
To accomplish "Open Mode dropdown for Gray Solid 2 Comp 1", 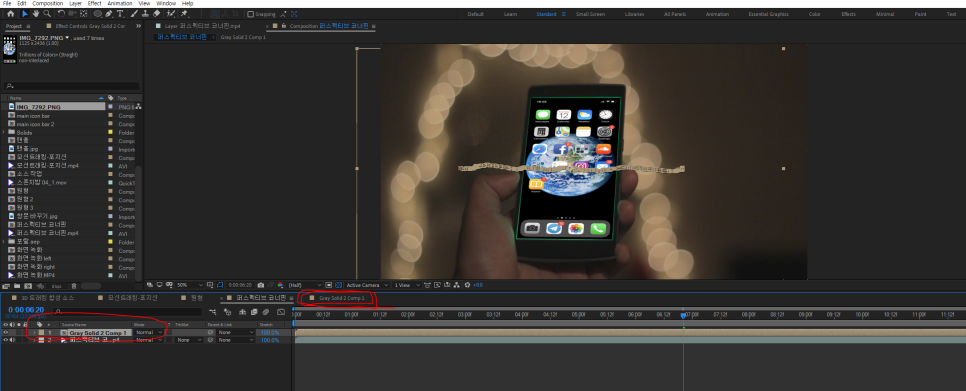I will 149,333.
